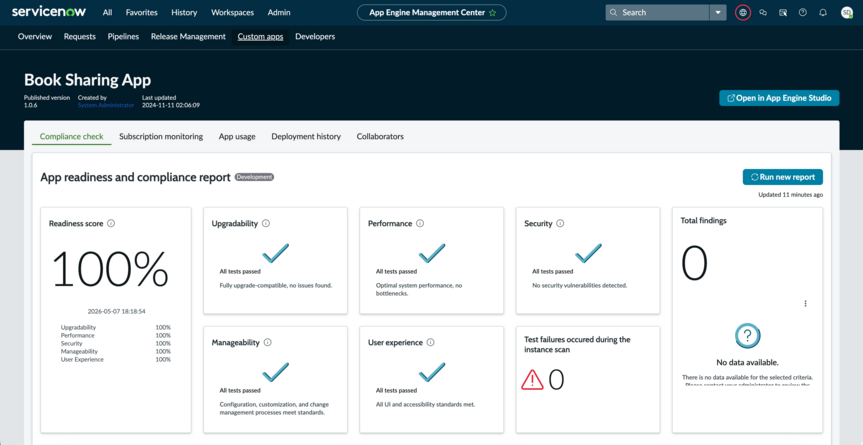Open the Favorites menu
The height and width of the screenshot is (445, 863).
point(141,13)
